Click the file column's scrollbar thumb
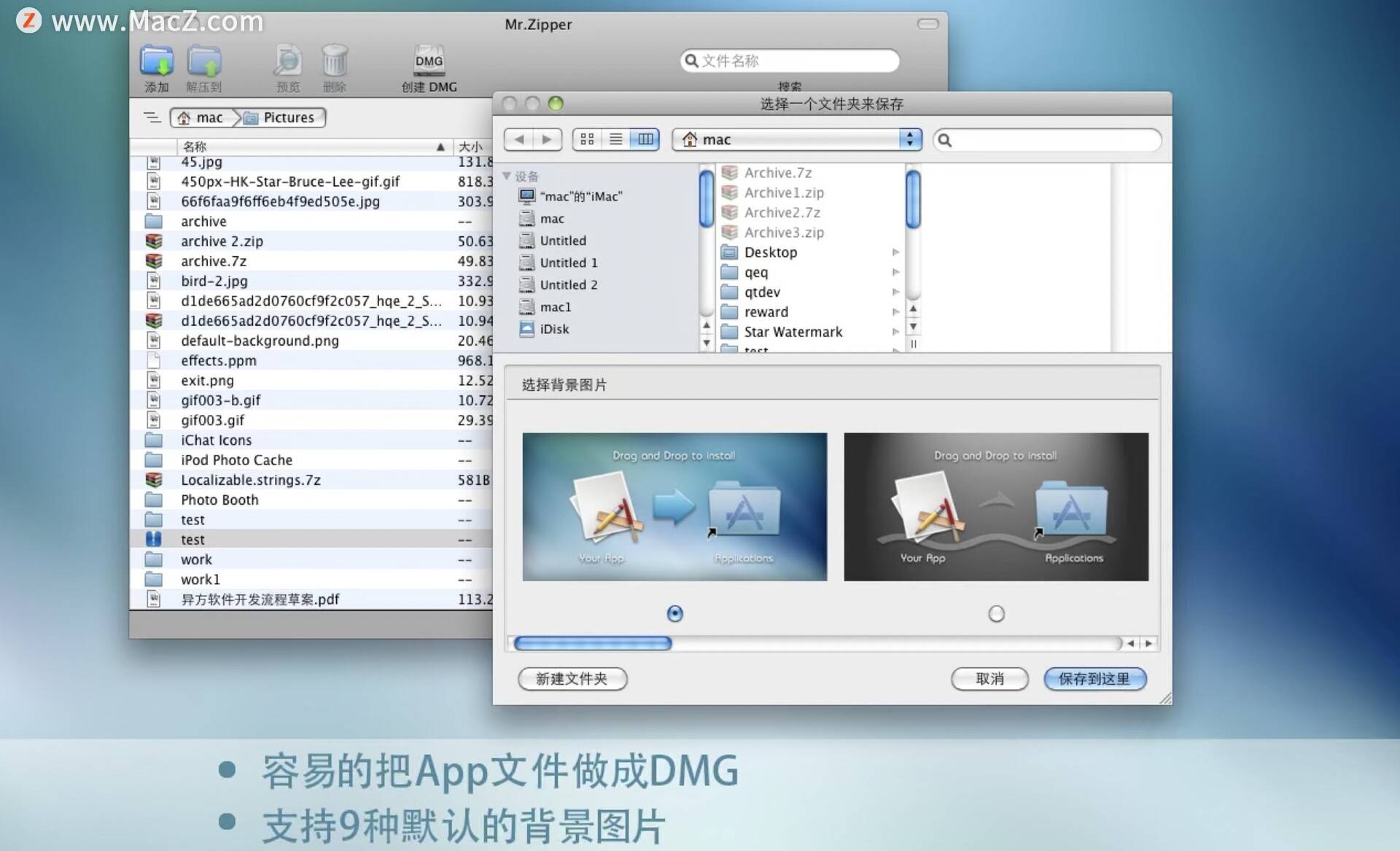This screenshot has height=851, width=1400. [913, 198]
